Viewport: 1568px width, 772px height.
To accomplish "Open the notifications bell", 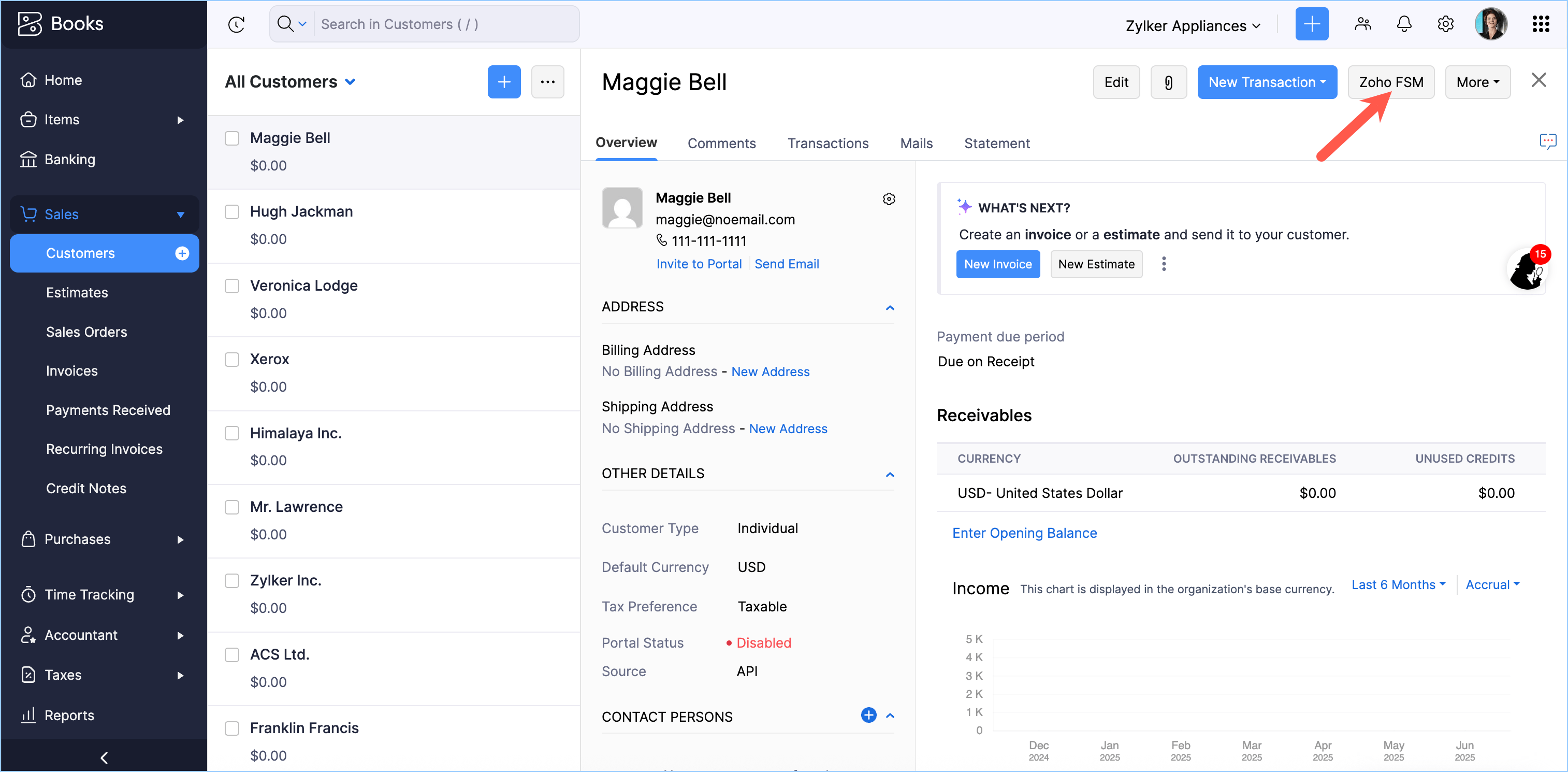I will click(x=1404, y=24).
